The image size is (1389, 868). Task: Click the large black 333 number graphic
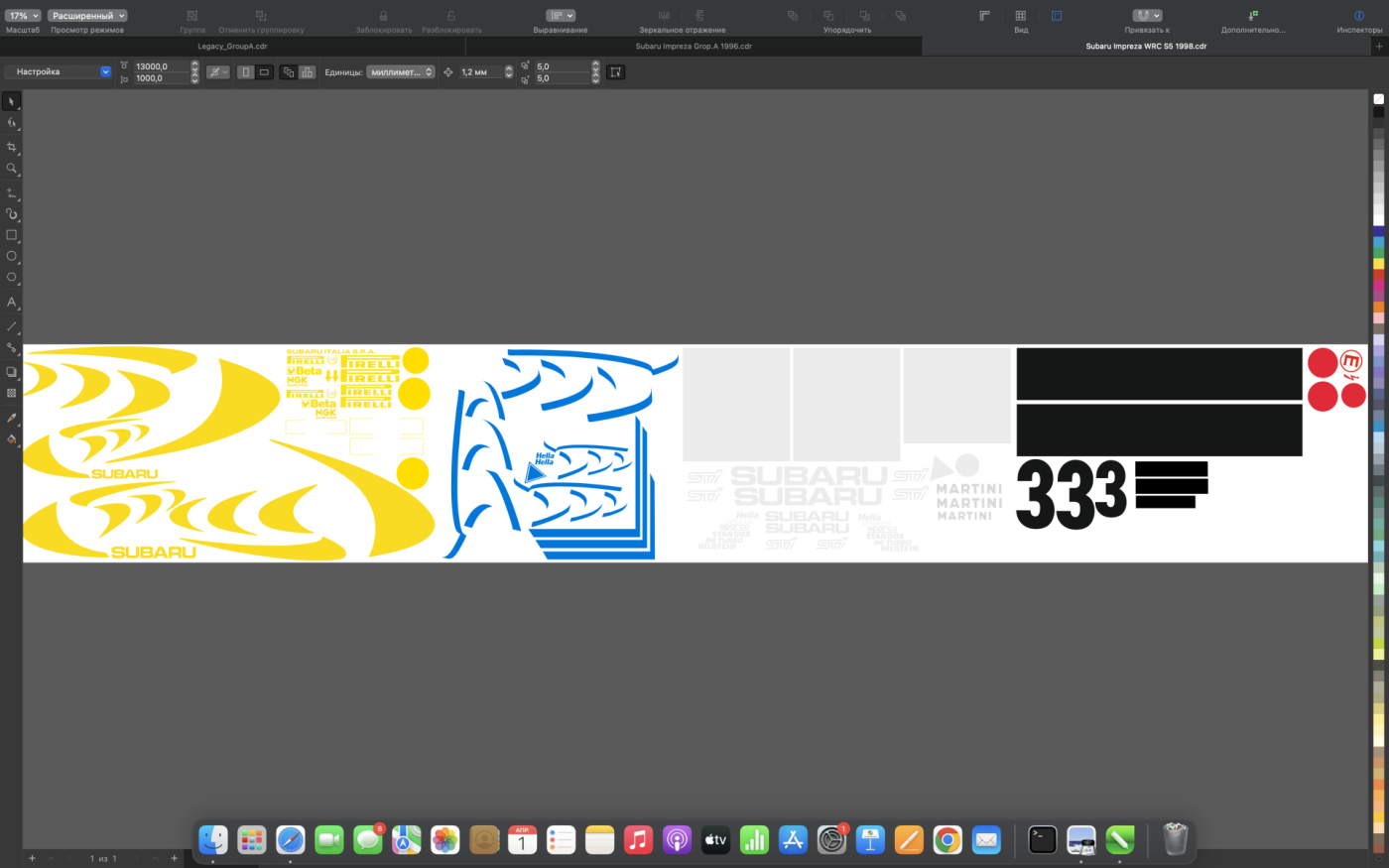click(1072, 494)
